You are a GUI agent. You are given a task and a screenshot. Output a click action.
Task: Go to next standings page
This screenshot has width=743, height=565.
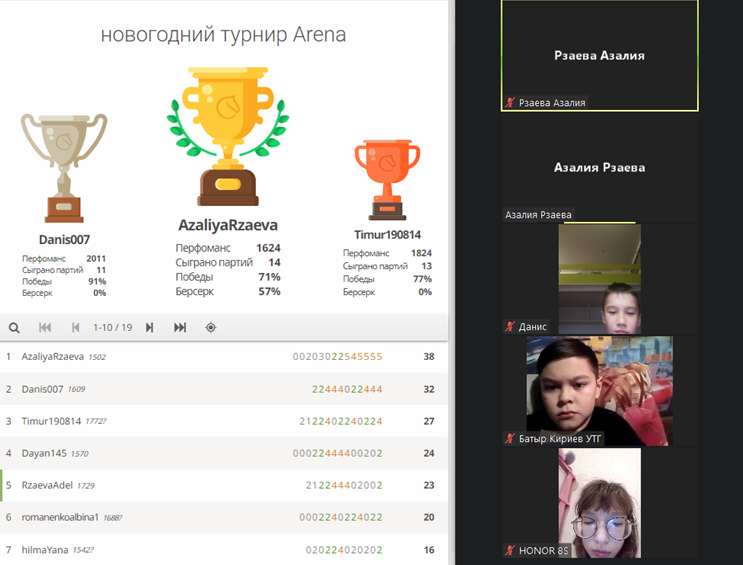(150, 327)
